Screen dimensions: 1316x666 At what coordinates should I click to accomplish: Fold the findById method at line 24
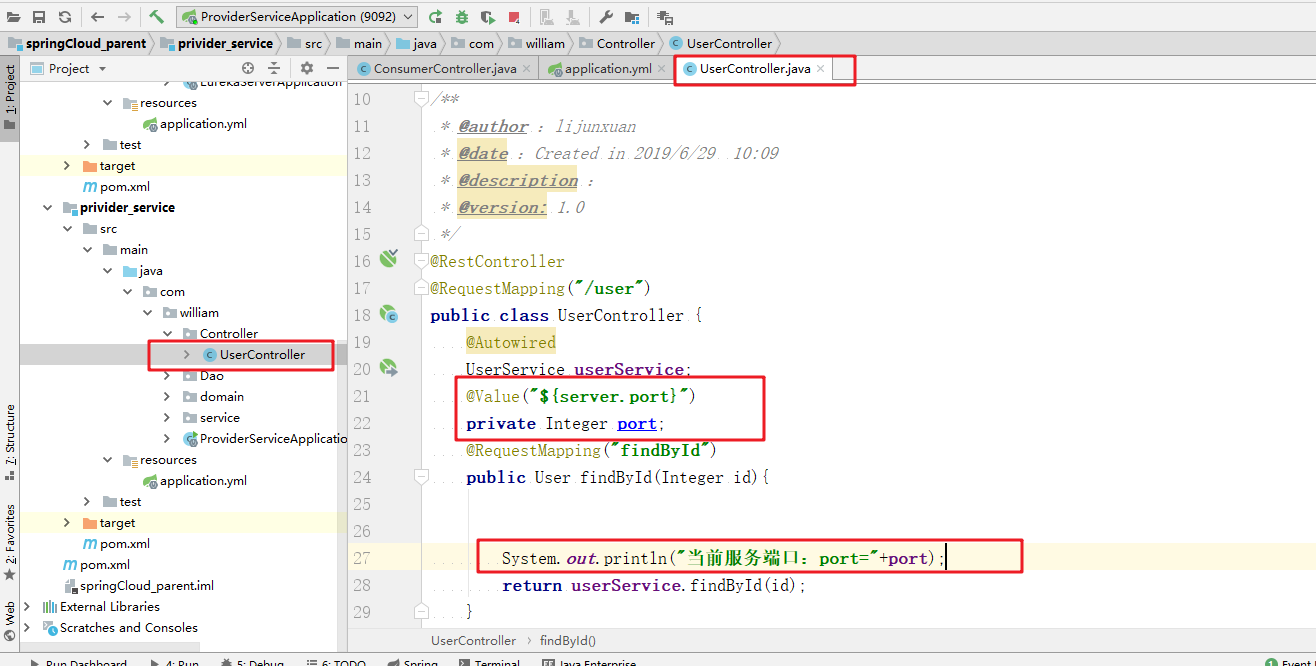coord(421,477)
